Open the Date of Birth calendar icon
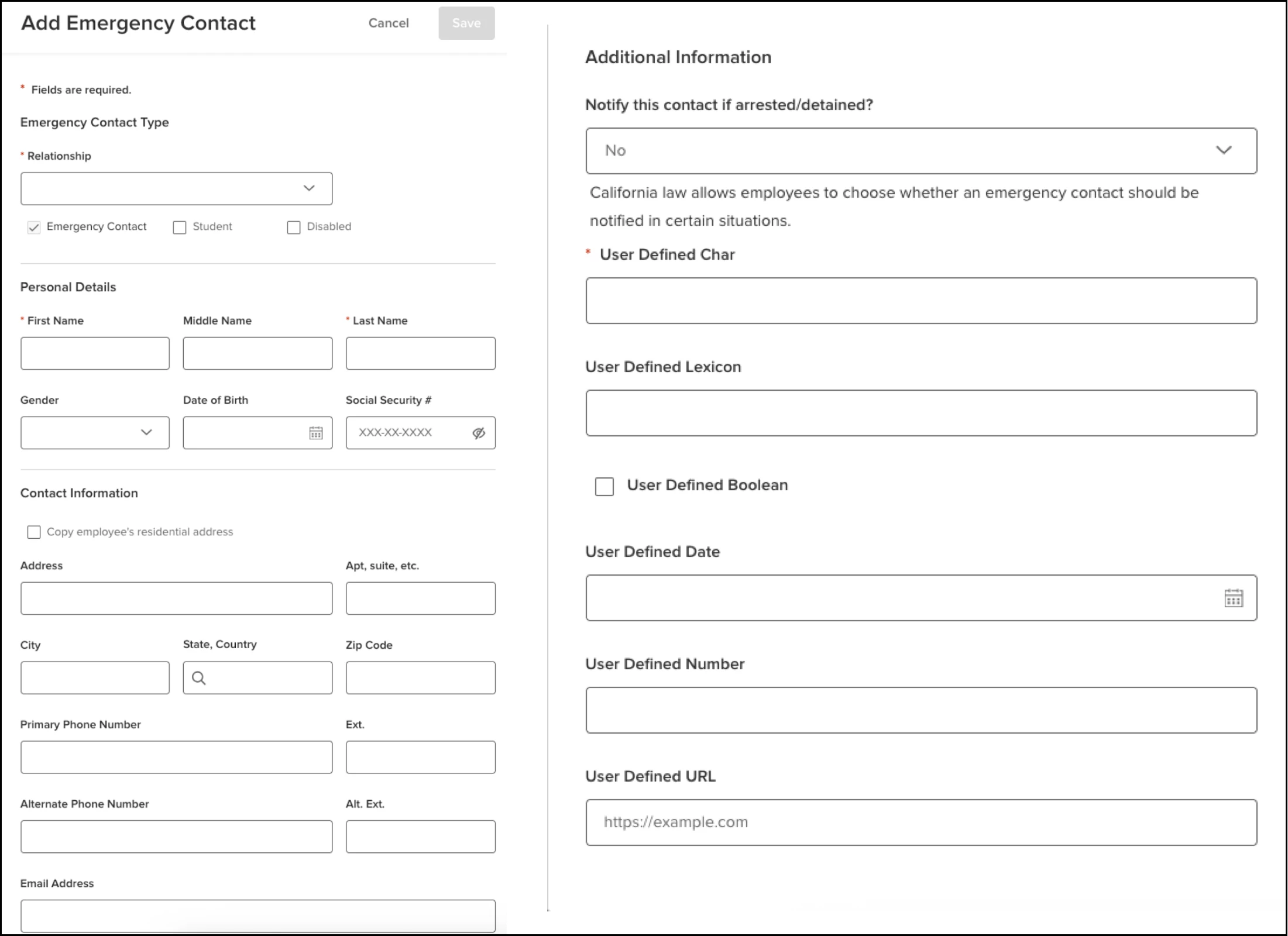Viewport: 1288px width, 936px height. tap(316, 433)
